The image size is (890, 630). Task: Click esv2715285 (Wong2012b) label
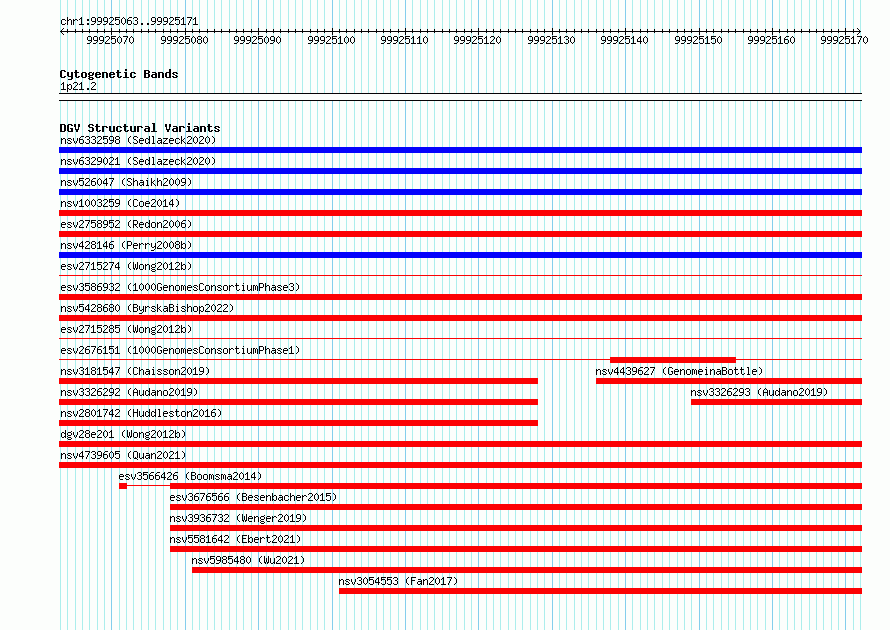point(126,329)
